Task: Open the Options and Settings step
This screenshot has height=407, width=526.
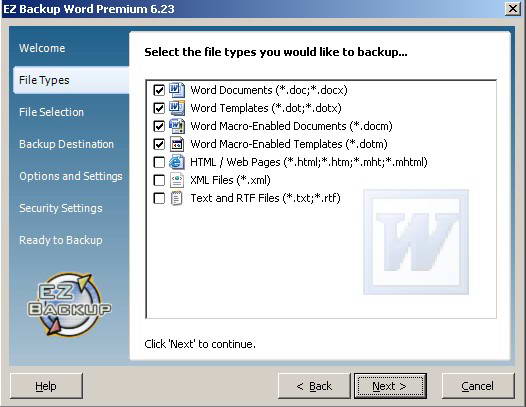Action: [x=71, y=176]
